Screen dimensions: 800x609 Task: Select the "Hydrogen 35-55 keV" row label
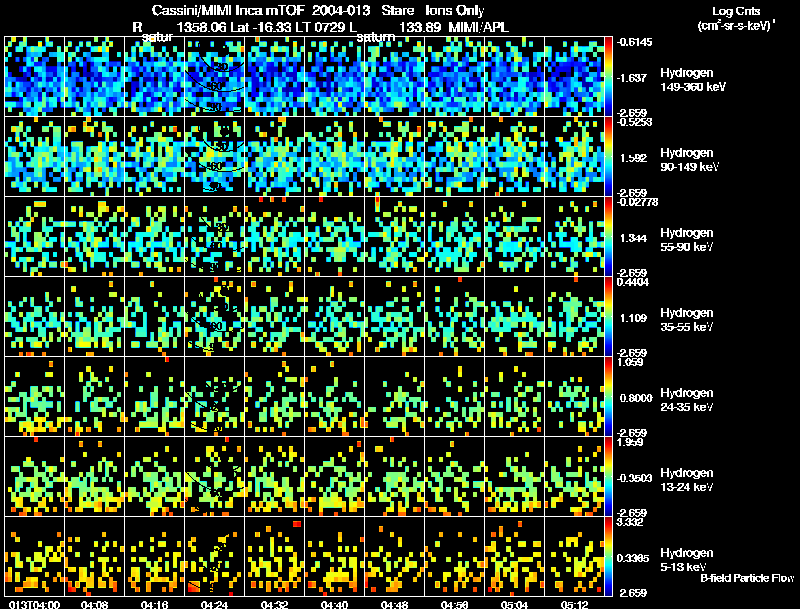[x=687, y=320]
